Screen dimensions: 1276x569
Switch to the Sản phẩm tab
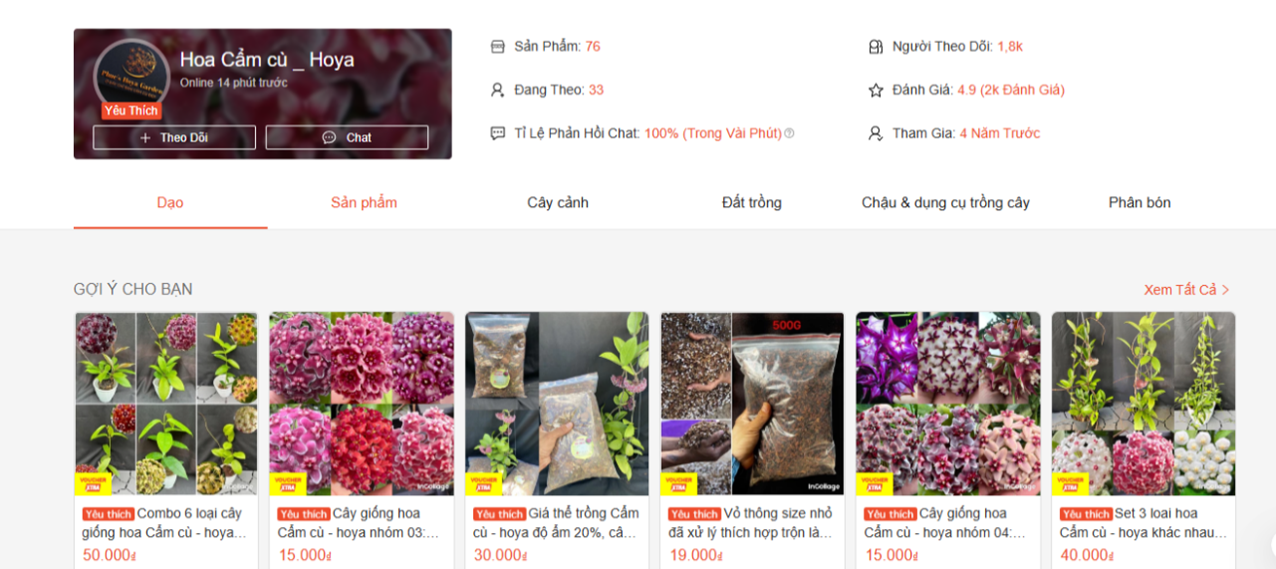[364, 202]
